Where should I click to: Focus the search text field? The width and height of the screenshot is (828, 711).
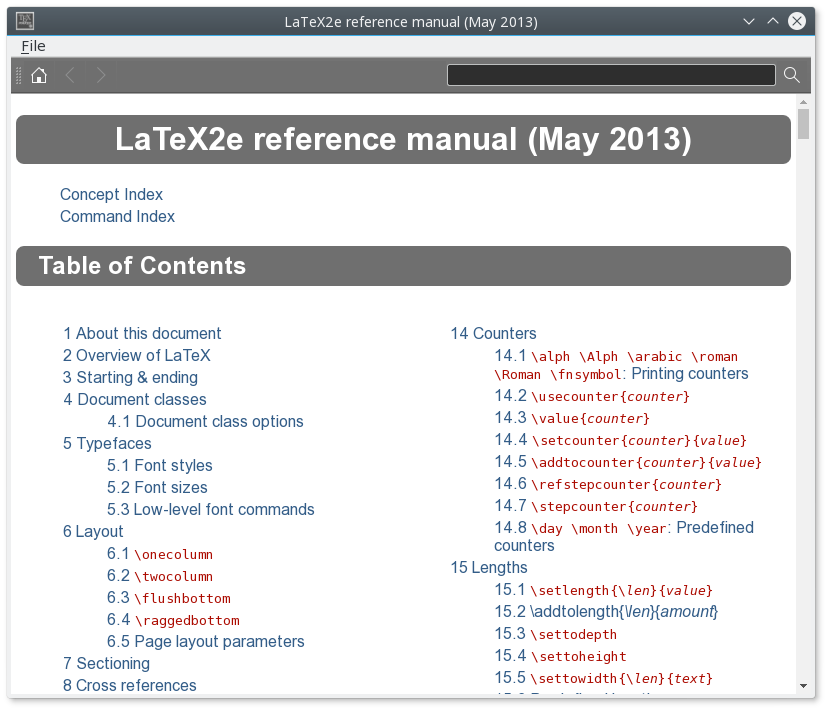[611, 75]
